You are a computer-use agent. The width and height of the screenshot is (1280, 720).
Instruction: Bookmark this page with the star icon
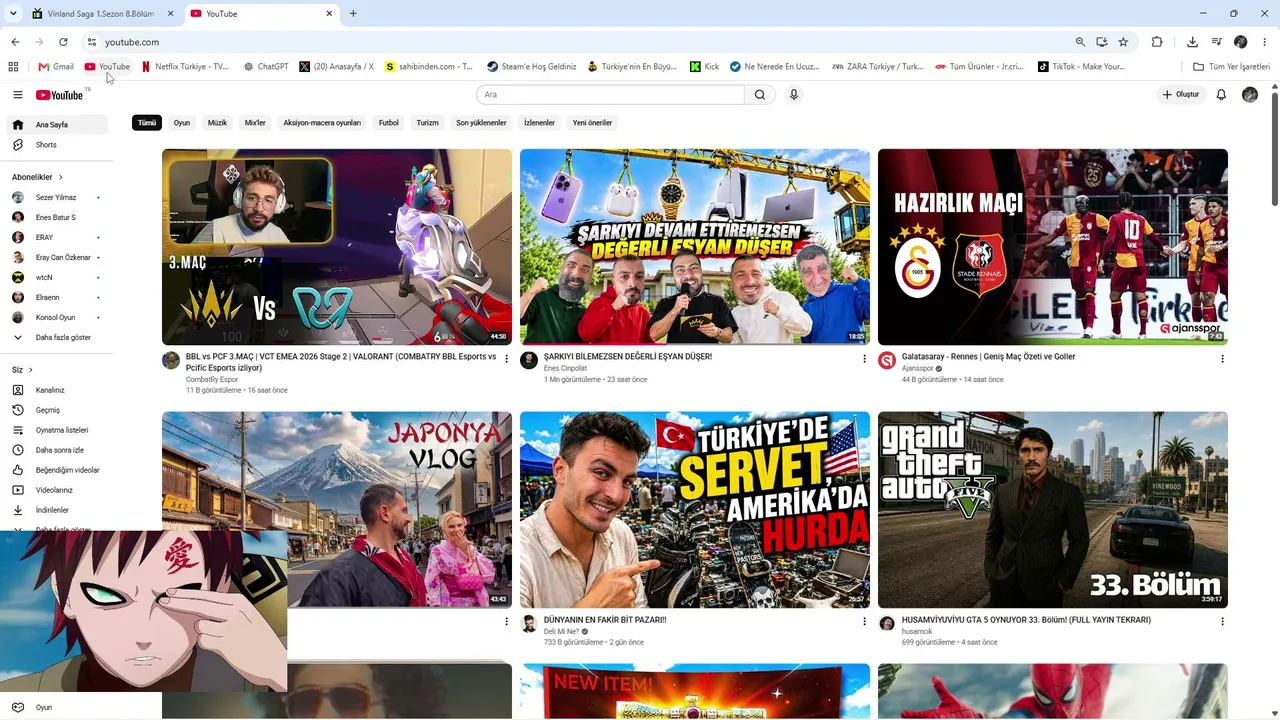pos(1123,42)
